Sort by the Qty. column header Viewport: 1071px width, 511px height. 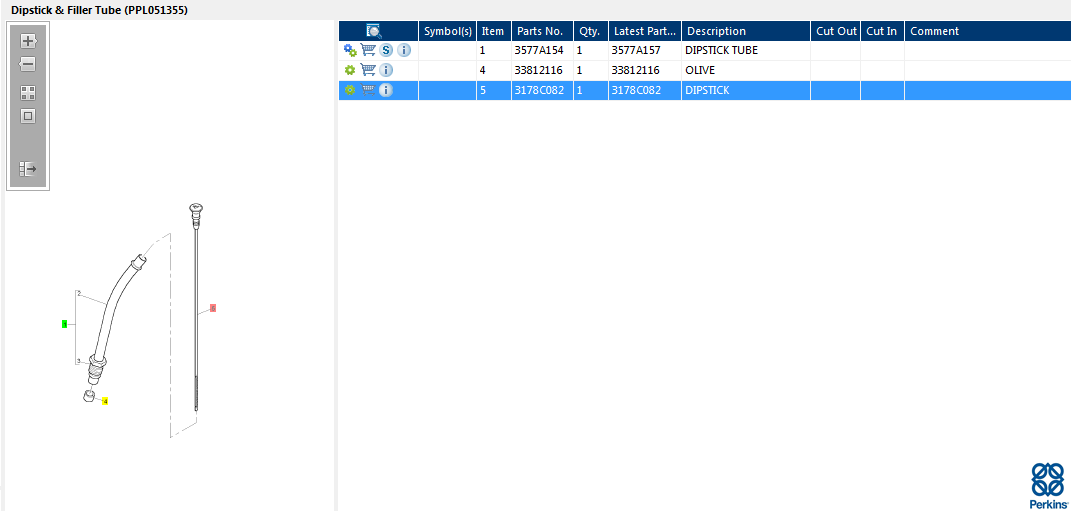(x=591, y=31)
